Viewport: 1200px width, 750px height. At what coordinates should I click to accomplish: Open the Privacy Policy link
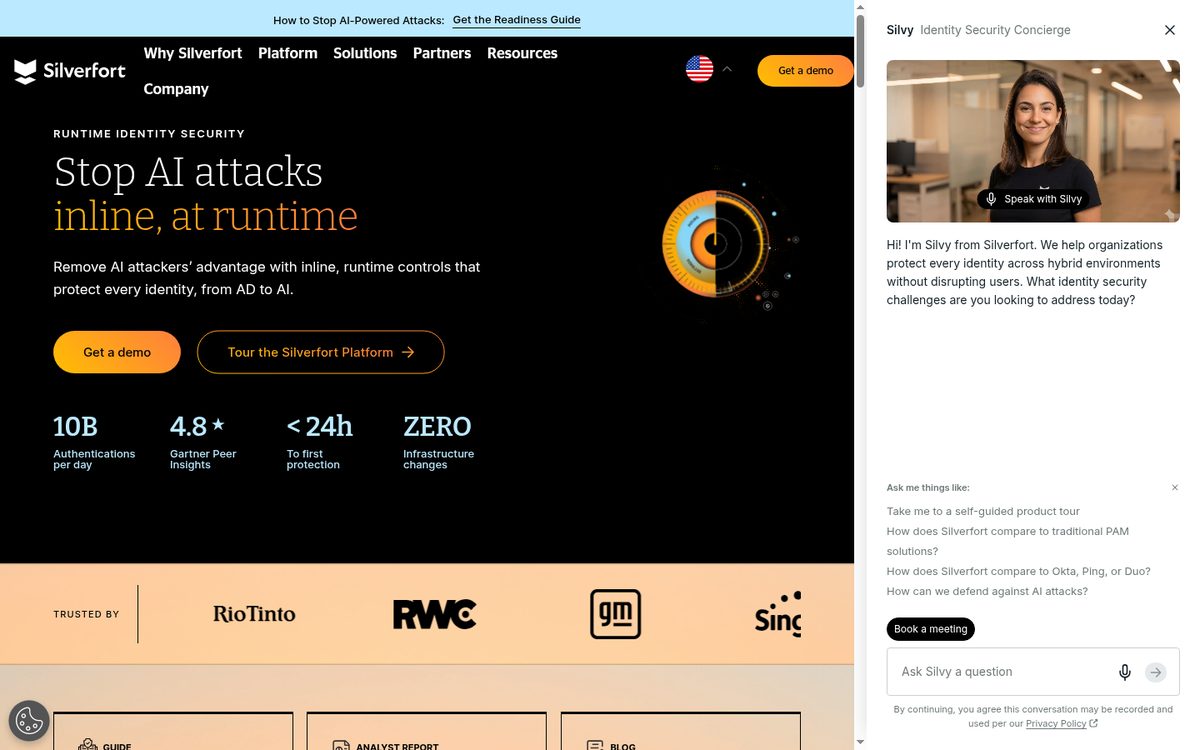click(1056, 723)
